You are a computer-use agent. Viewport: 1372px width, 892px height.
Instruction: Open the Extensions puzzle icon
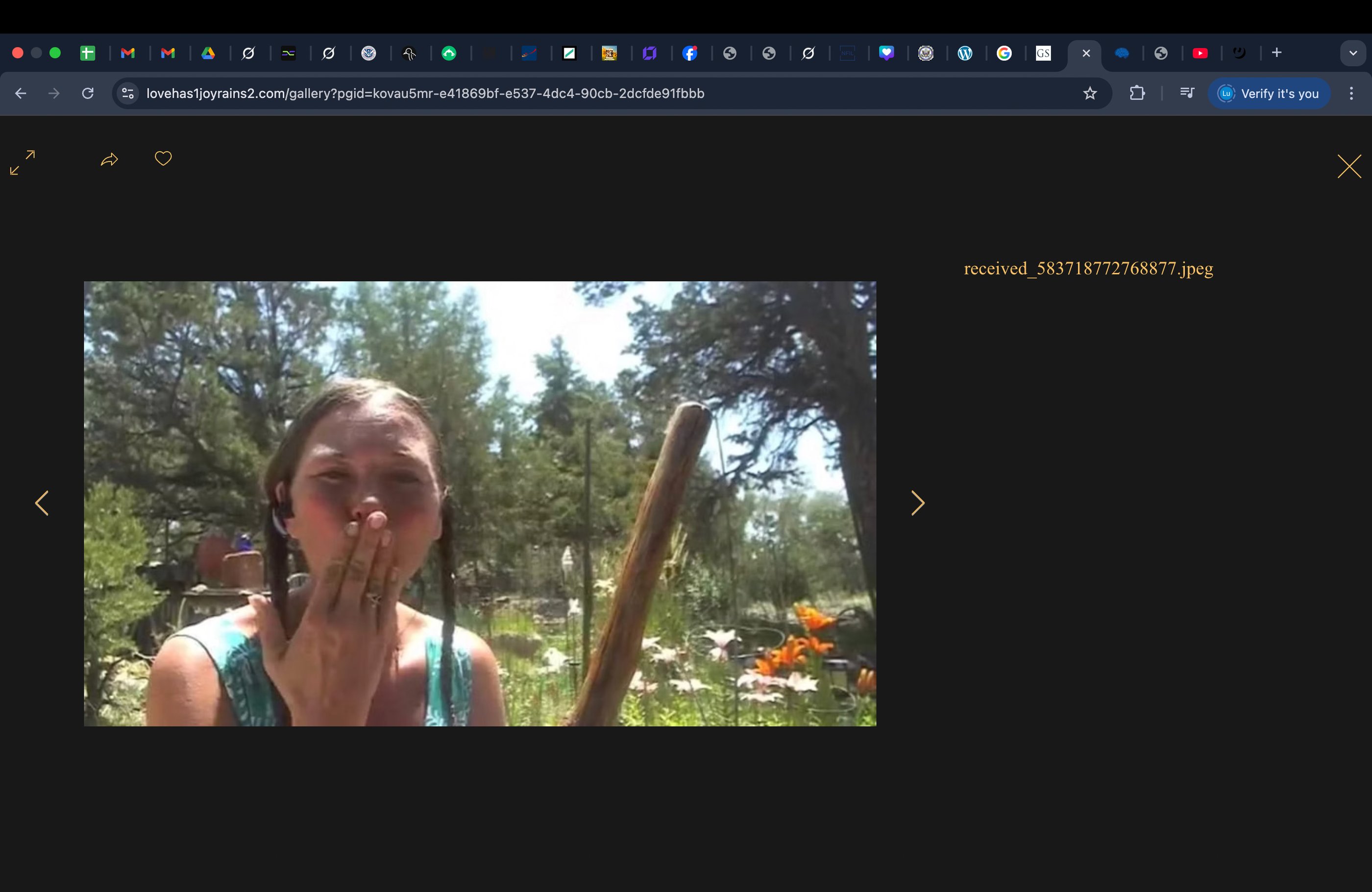click(x=1137, y=94)
